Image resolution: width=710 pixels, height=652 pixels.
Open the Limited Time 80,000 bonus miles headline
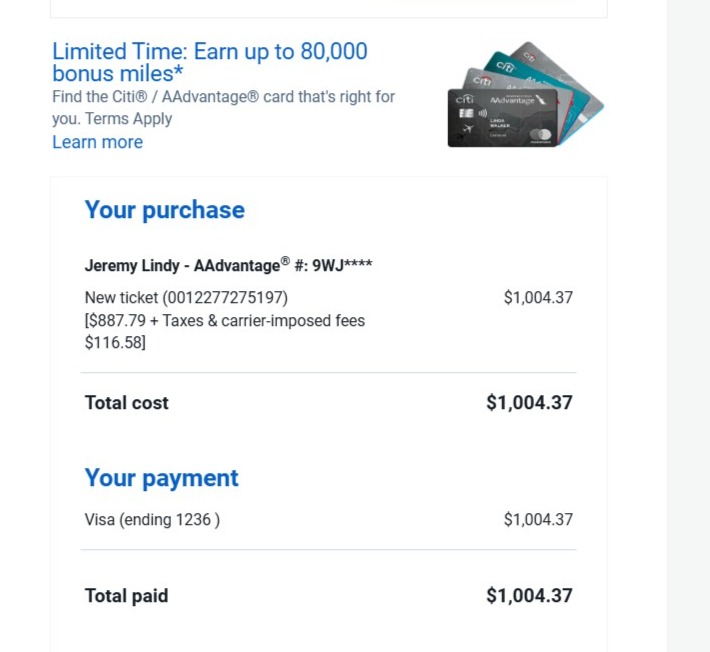[210, 62]
